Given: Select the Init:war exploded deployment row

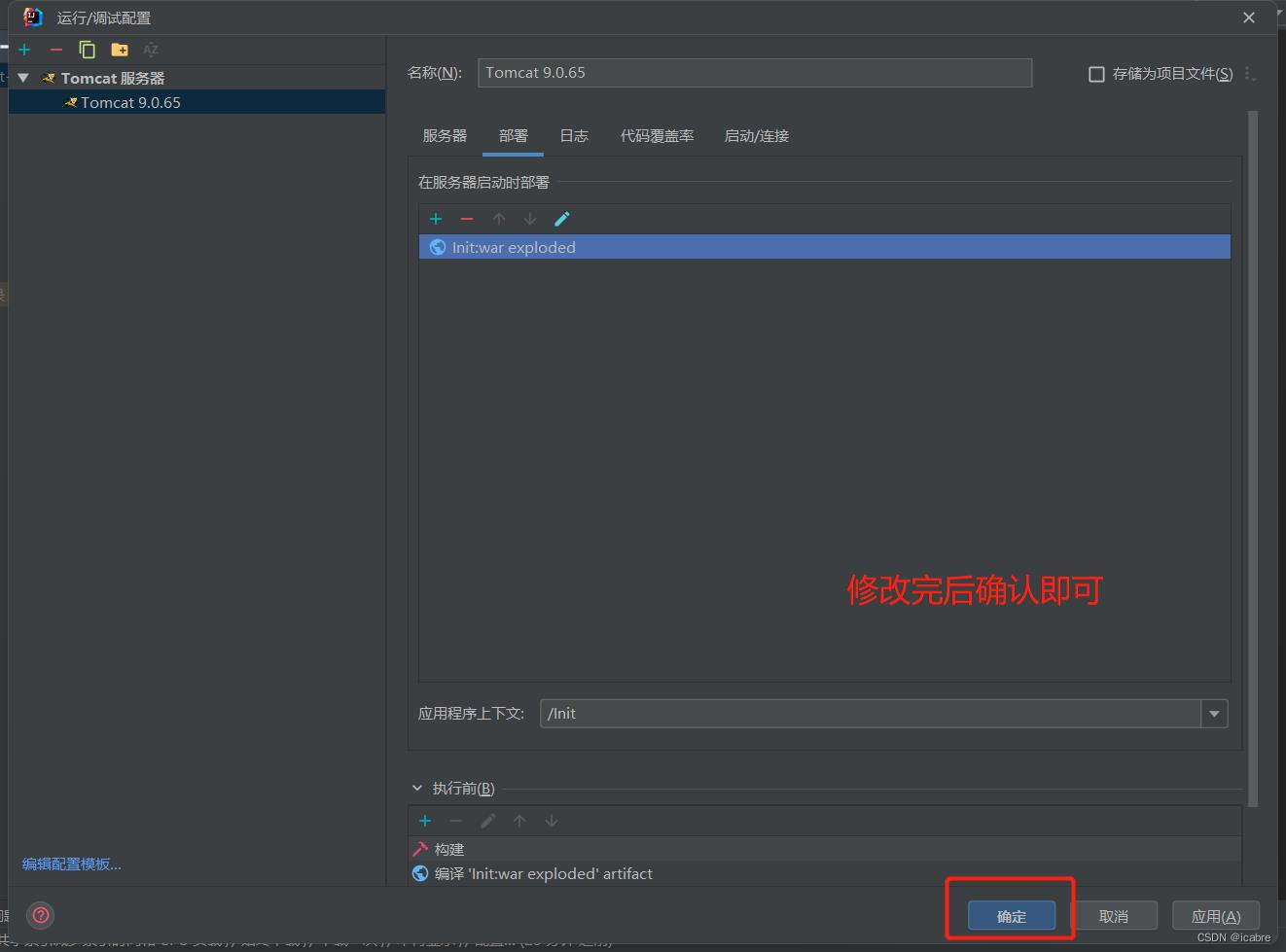Looking at the screenshot, I should click(825, 247).
